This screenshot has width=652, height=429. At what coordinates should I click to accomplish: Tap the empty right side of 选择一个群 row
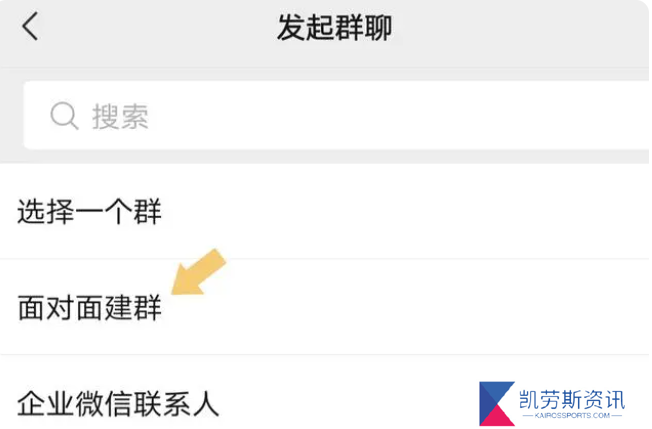(x=457, y=211)
